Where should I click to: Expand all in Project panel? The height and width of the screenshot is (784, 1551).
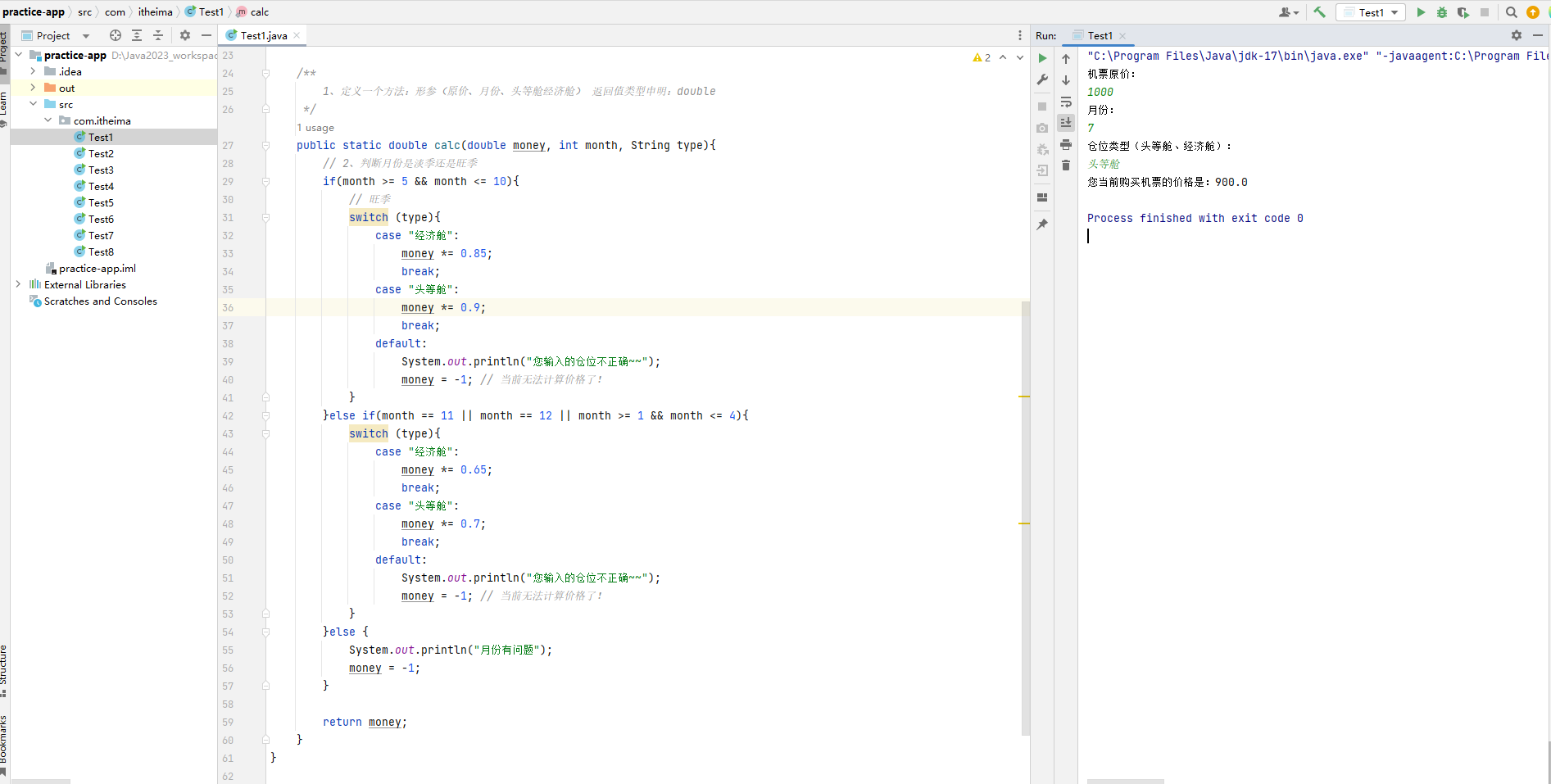137,35
